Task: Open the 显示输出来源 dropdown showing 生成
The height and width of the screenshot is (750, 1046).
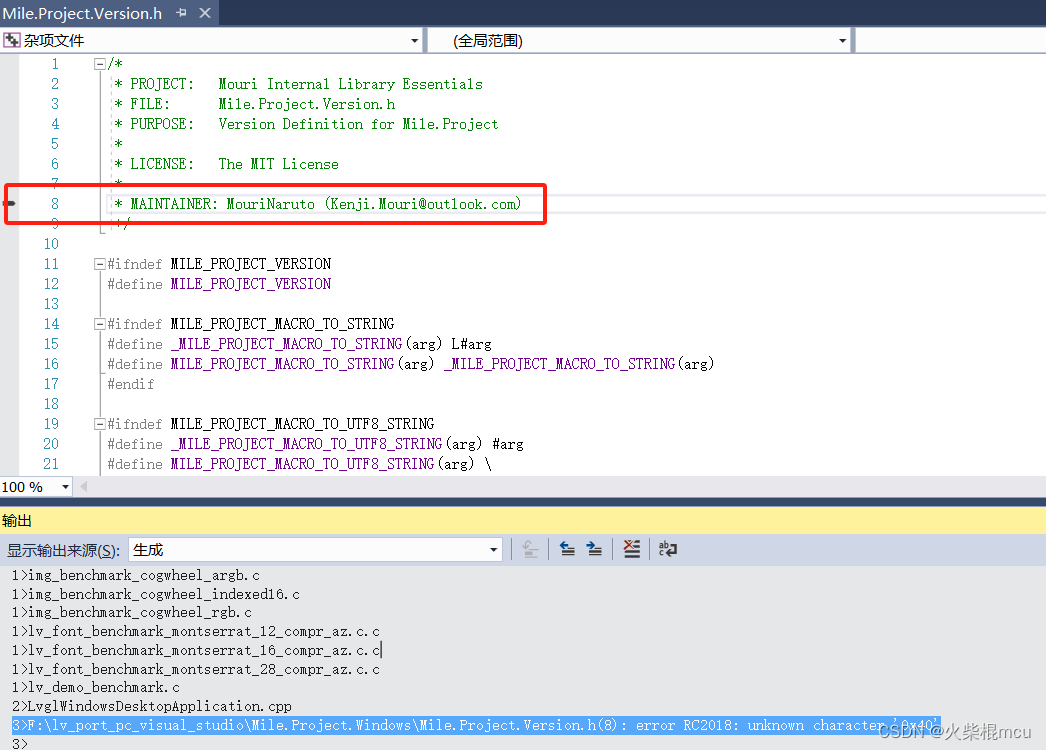Action: click(492, 548)
